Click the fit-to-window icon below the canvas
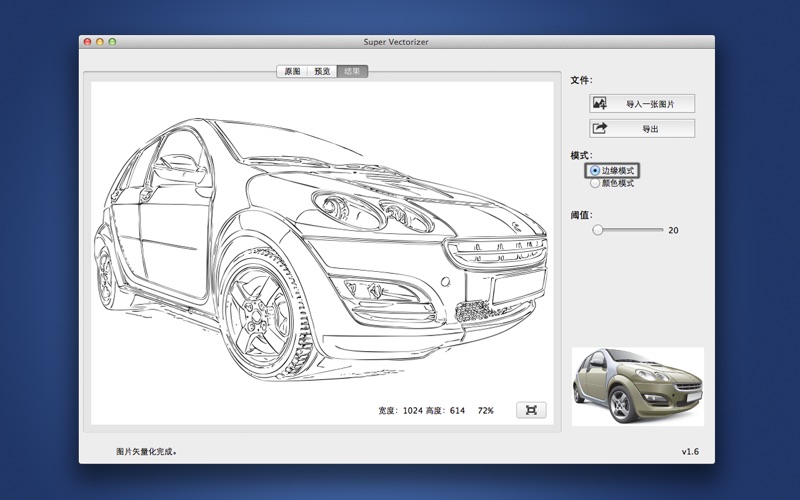This screenshot has width=800, height=500. coord(531,410)
